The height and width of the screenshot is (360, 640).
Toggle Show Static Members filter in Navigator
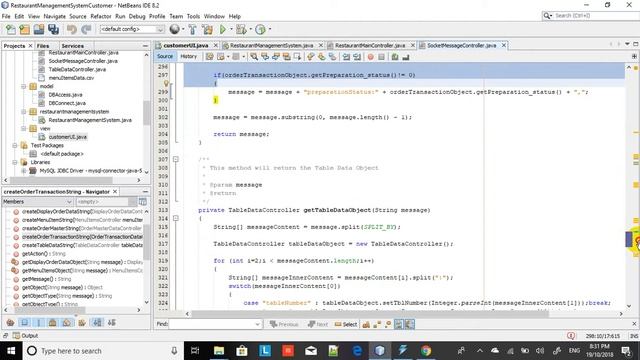pyautogui.click(x=39, y=322)
